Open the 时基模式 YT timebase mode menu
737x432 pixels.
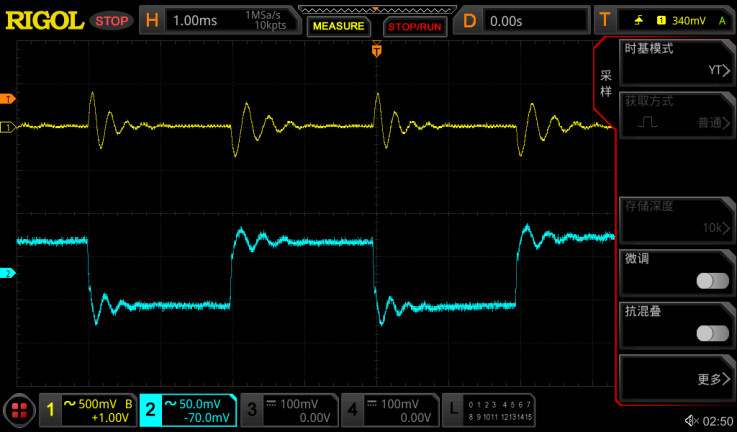point(677,62)
